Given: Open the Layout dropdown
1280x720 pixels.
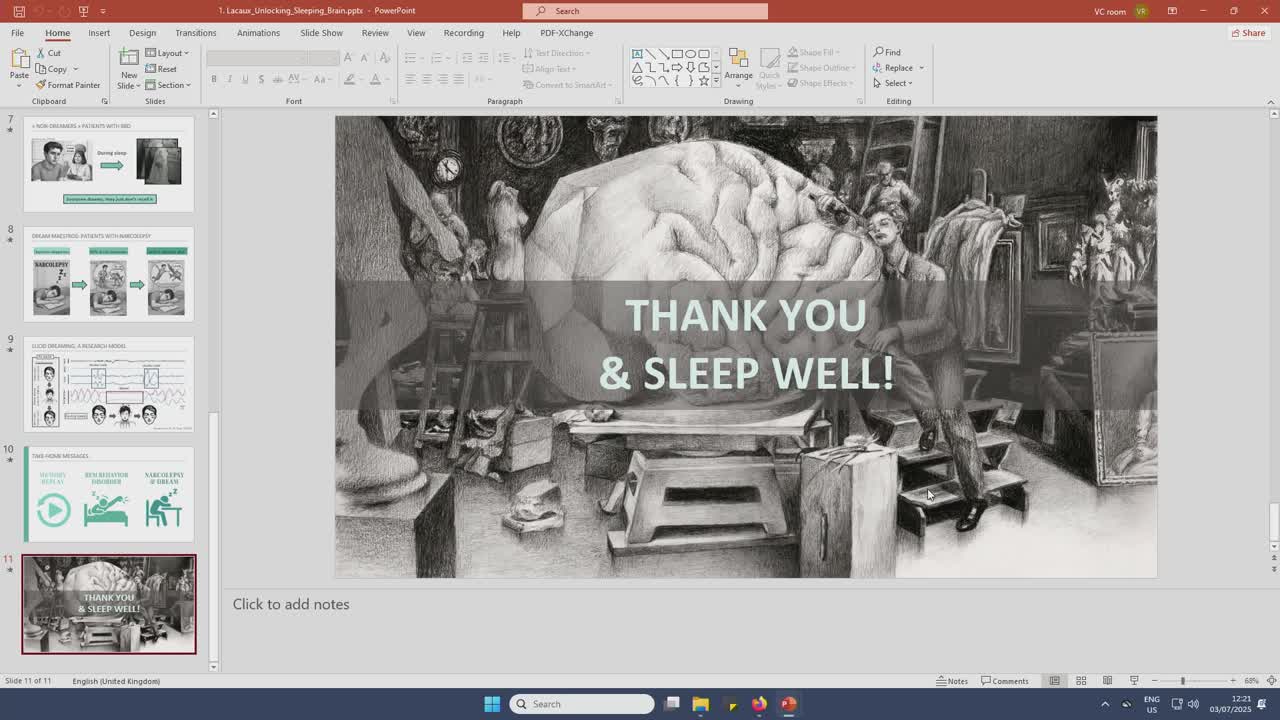Looking at the screenshot, I should (167, 53).
